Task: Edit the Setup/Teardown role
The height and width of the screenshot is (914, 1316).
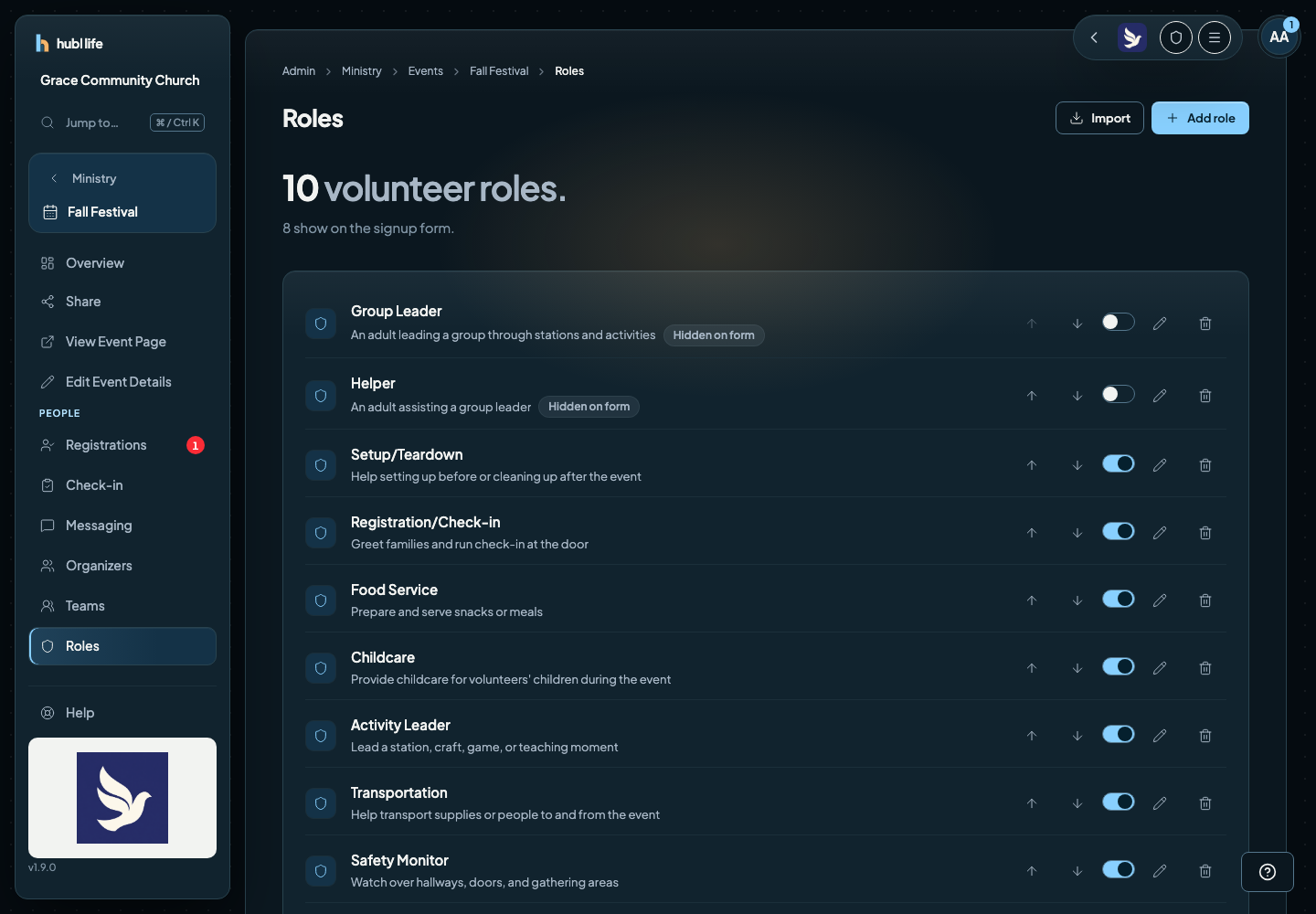Action: pyautogui.click(x=1160, y=465)
